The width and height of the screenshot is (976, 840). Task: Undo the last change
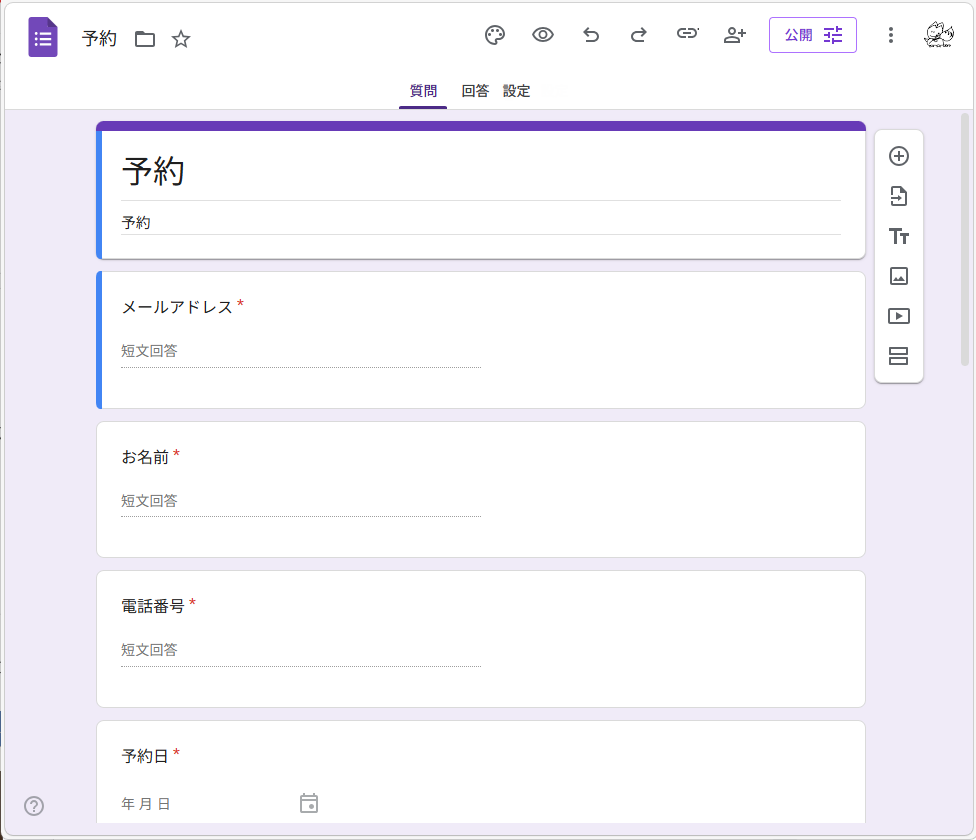pos(590,34)
